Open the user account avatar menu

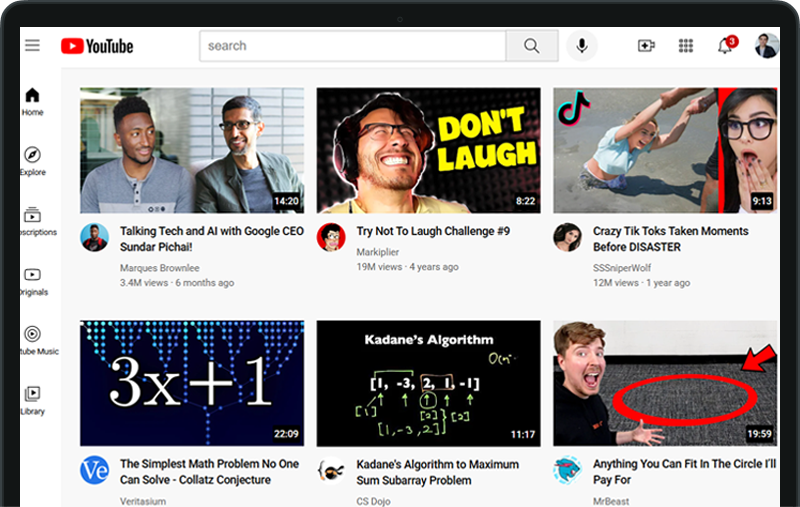click(x=766, y=46)
